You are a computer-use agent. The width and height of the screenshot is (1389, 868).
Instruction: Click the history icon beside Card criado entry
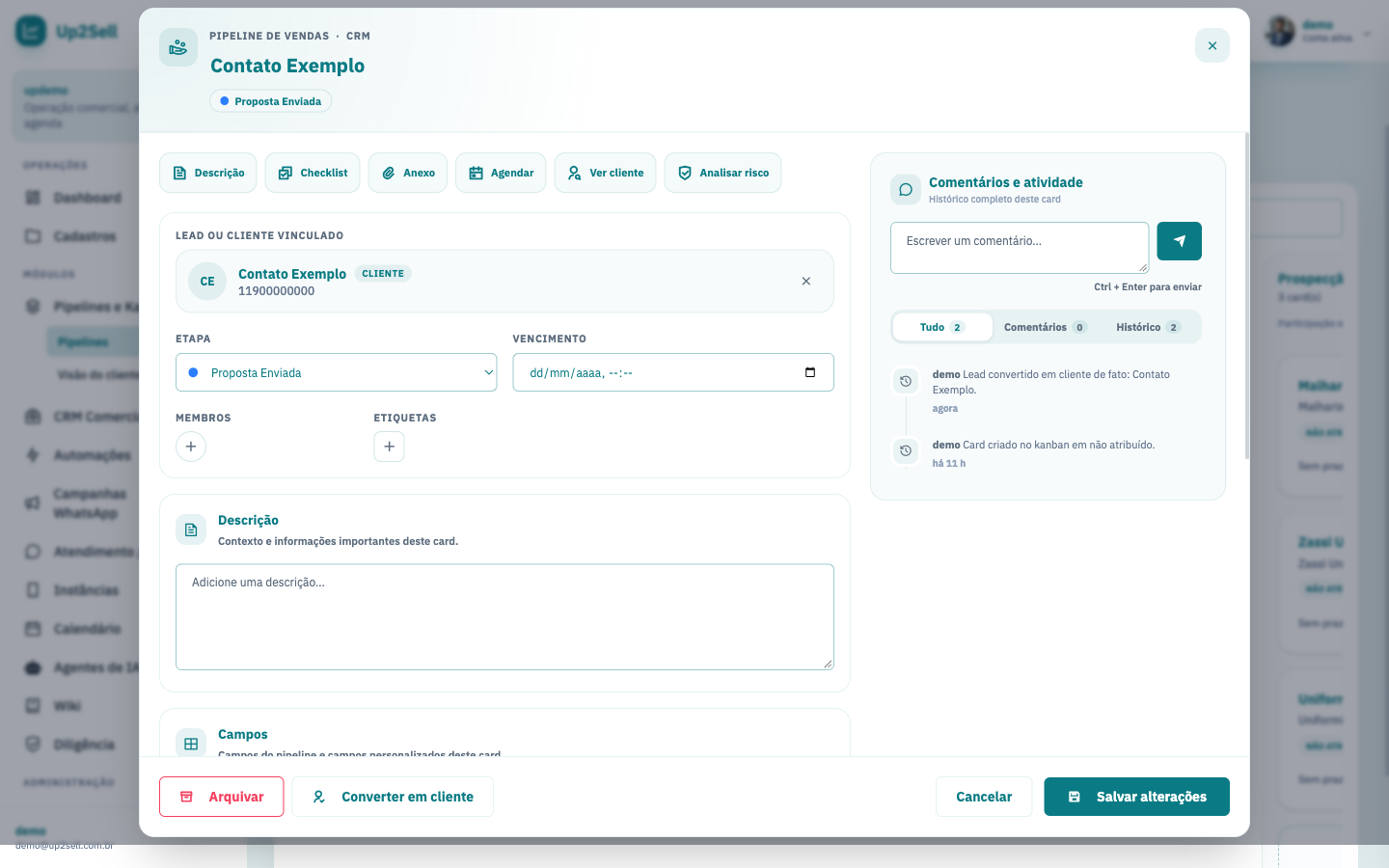tap(906, 450)
